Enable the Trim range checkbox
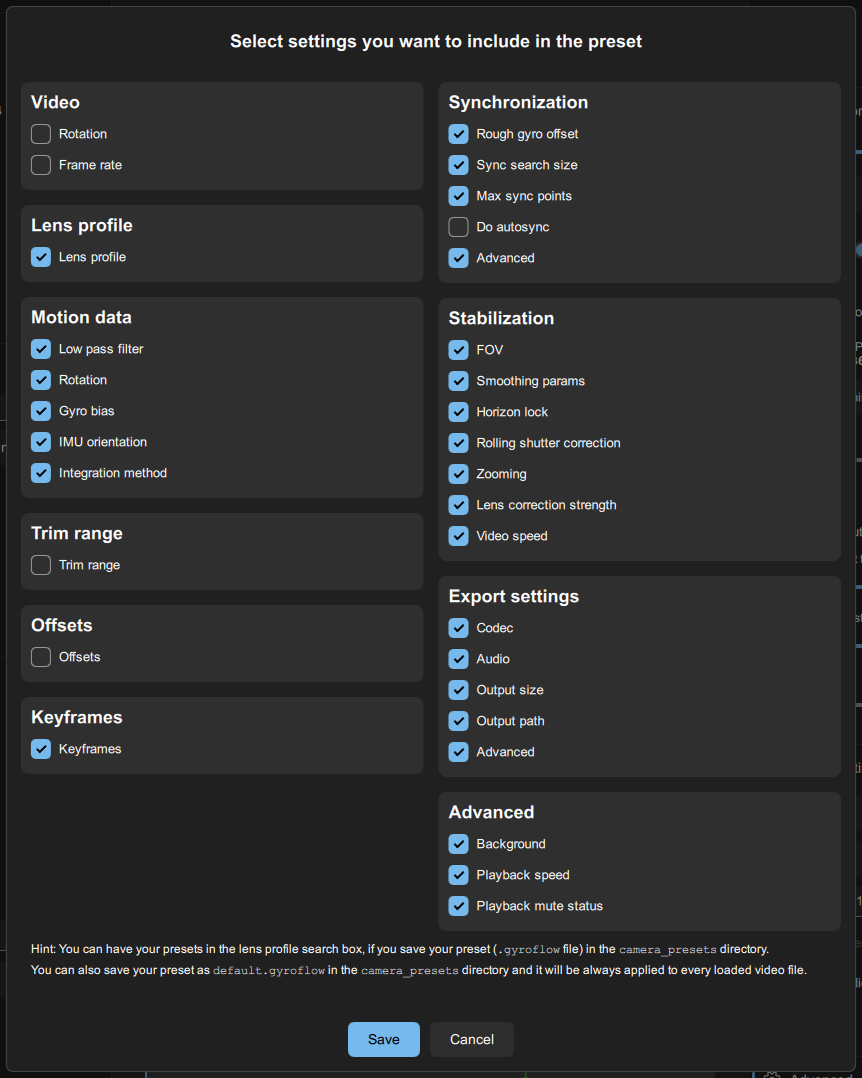 41,565
